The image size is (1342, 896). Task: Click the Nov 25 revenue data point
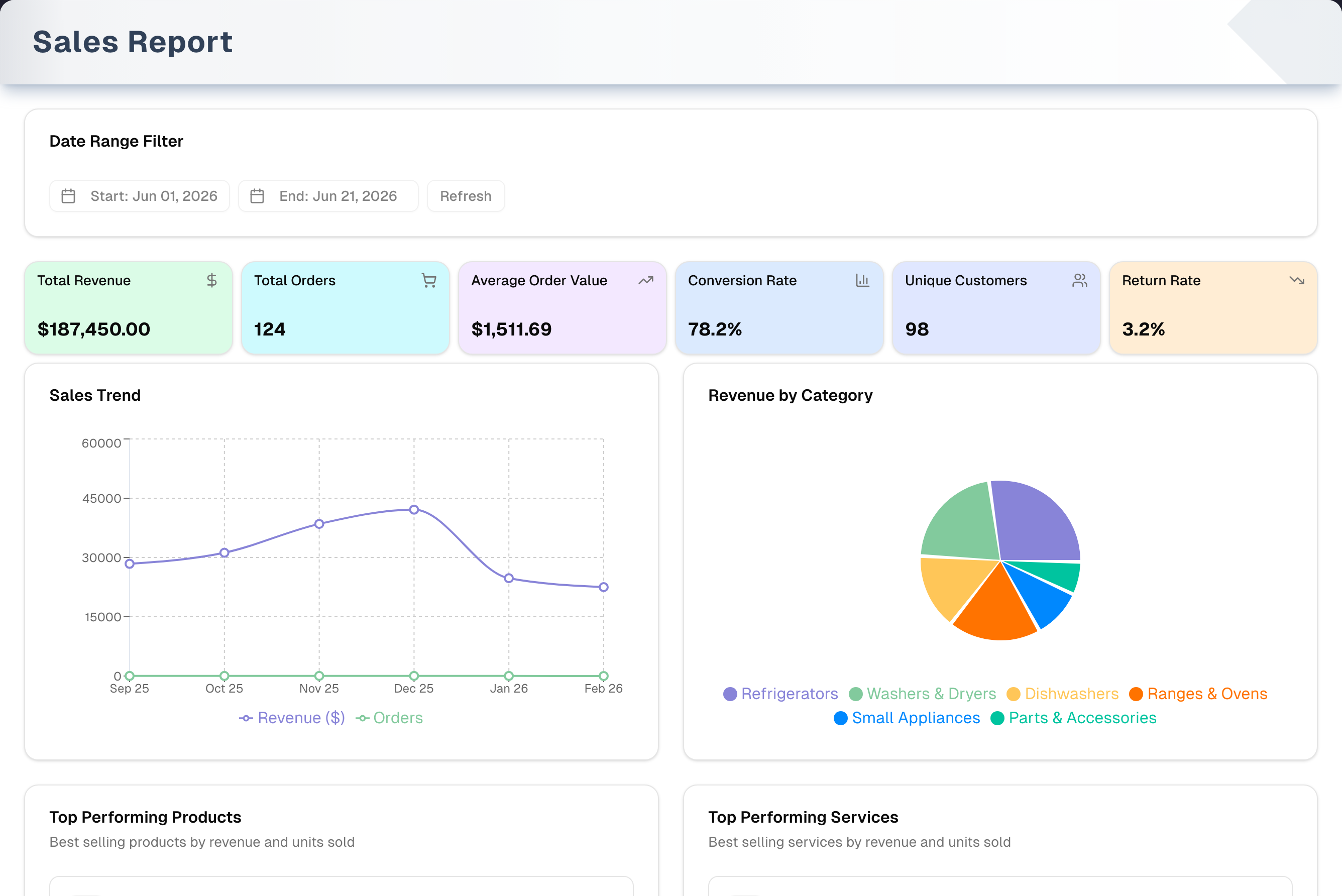(x=319, y=524)
